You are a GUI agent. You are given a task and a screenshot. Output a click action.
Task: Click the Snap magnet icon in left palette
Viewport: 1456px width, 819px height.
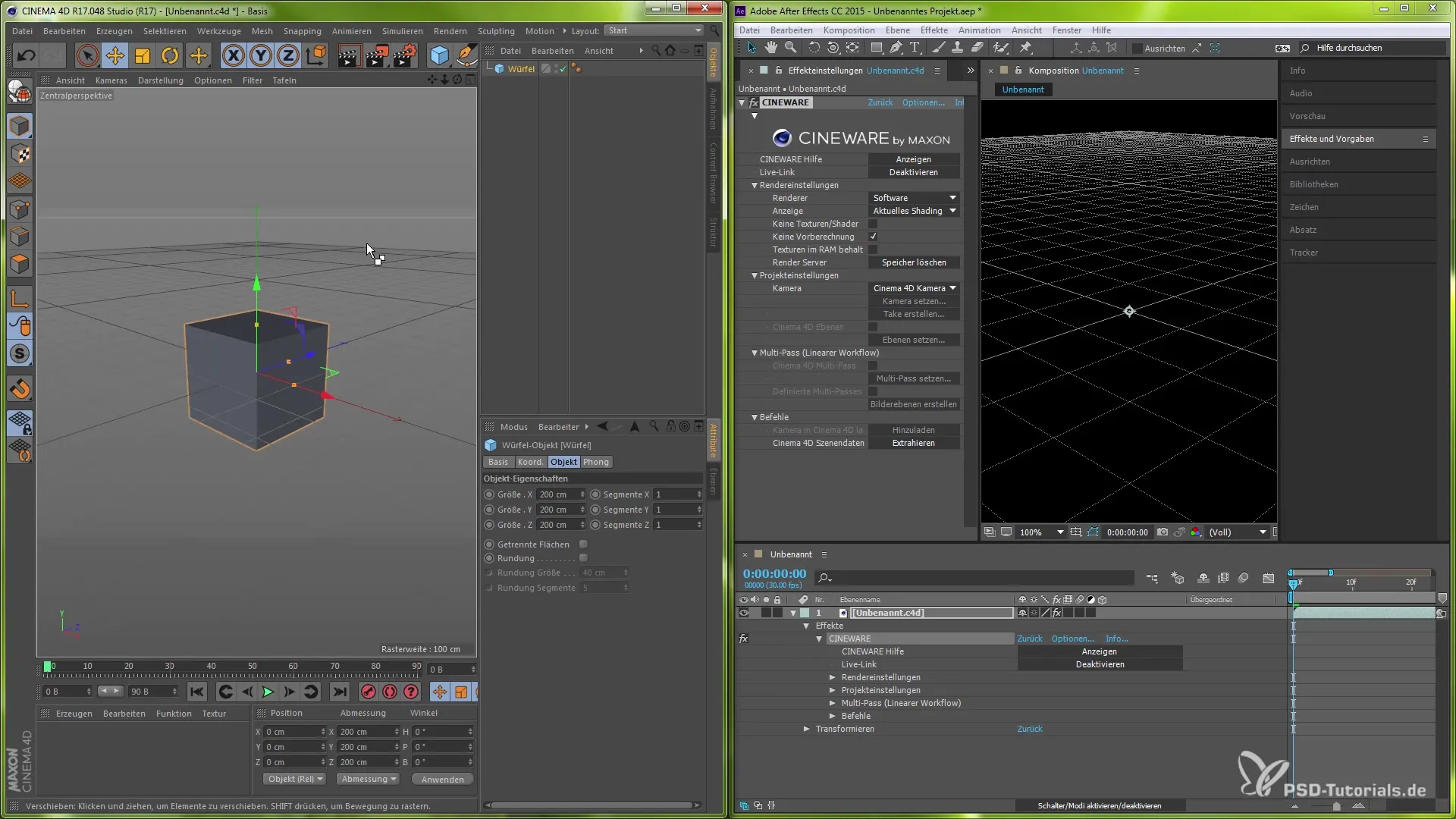(20, 389)
